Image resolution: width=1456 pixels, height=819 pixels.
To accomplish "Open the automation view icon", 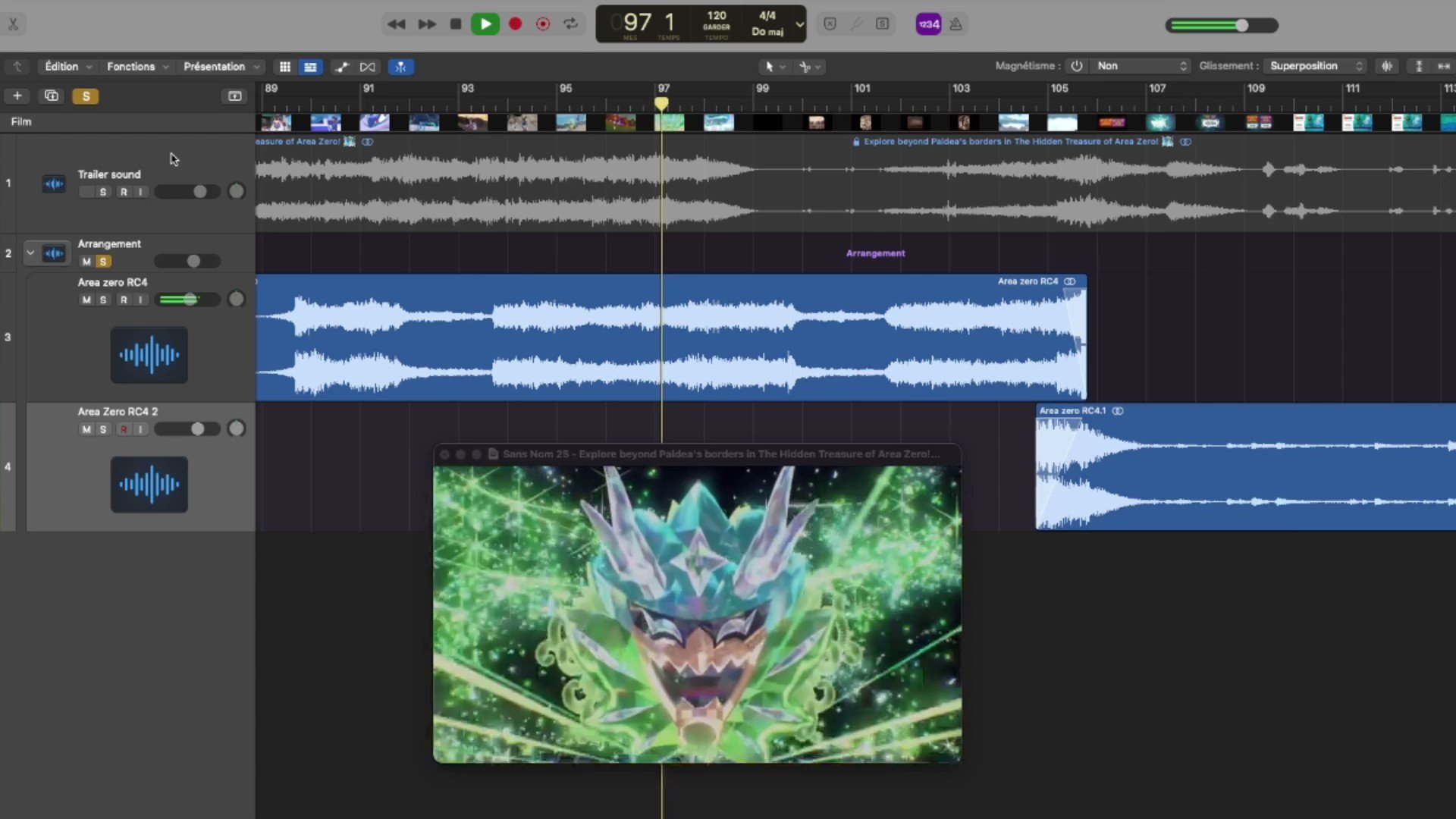I will [342, 67].
